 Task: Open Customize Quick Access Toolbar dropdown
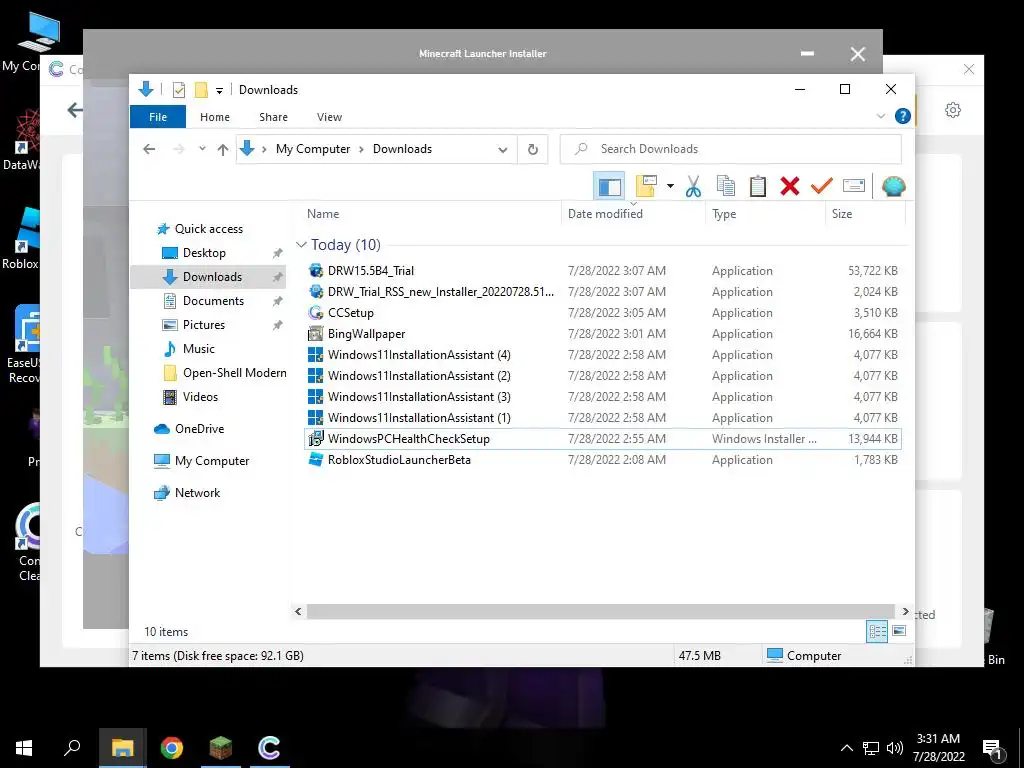219,91
